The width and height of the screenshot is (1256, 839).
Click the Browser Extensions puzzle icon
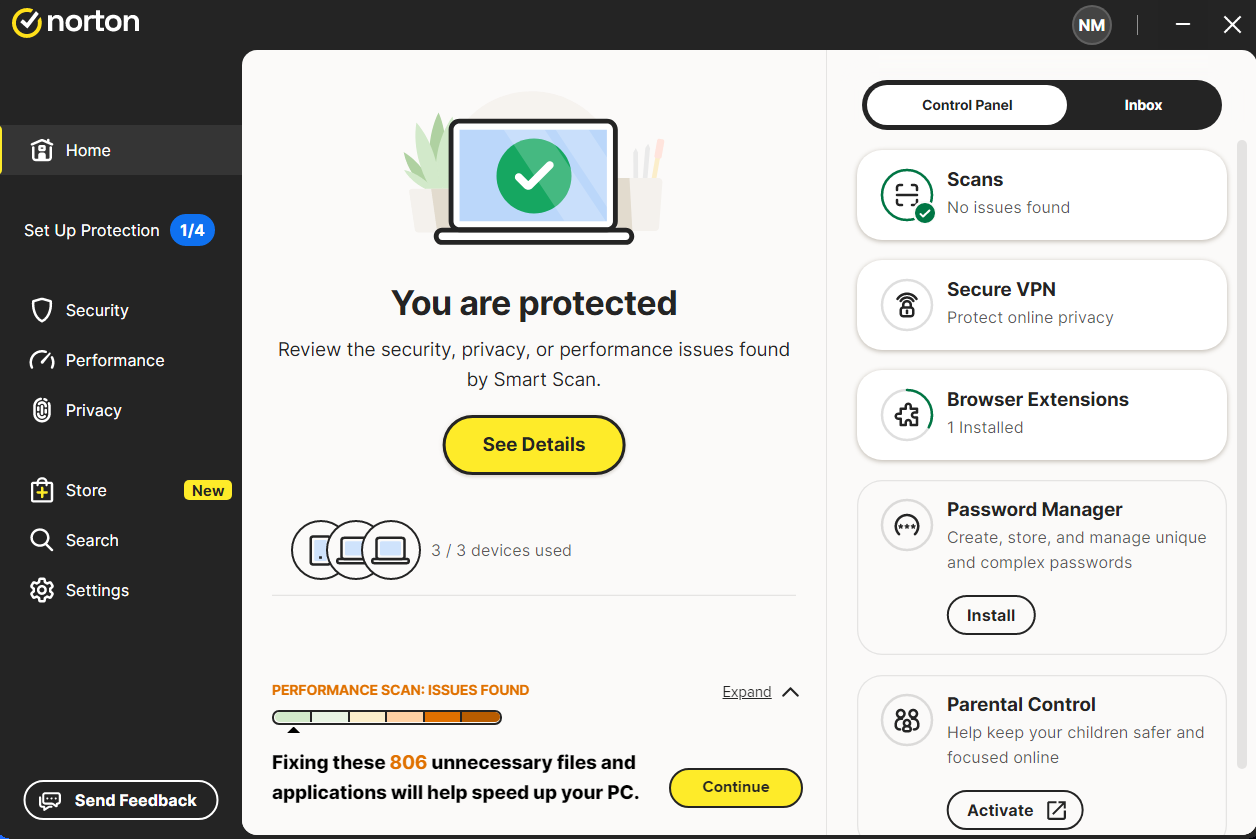(907, 415)
